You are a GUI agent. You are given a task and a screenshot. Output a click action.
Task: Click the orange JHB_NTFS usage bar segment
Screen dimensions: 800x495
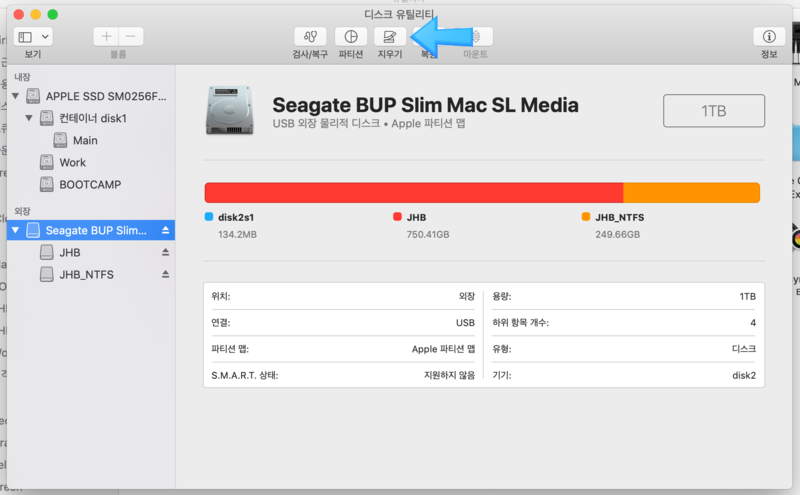[x=692, y=192]
